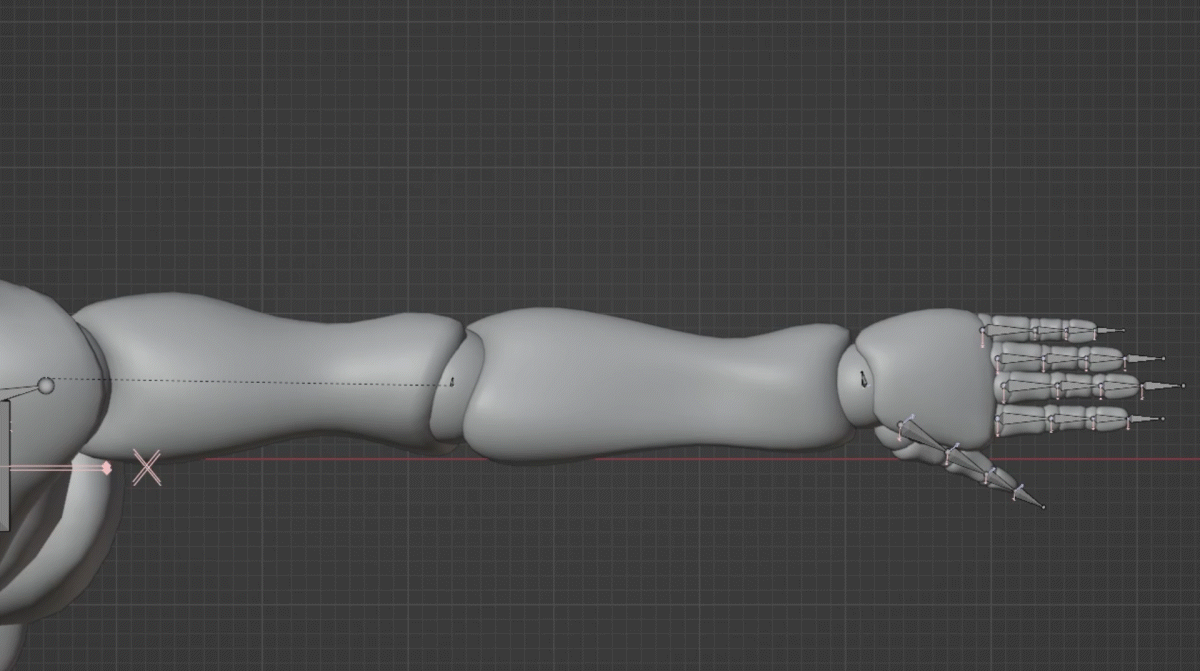Click the elbow bone joint marker

[452, 381]
